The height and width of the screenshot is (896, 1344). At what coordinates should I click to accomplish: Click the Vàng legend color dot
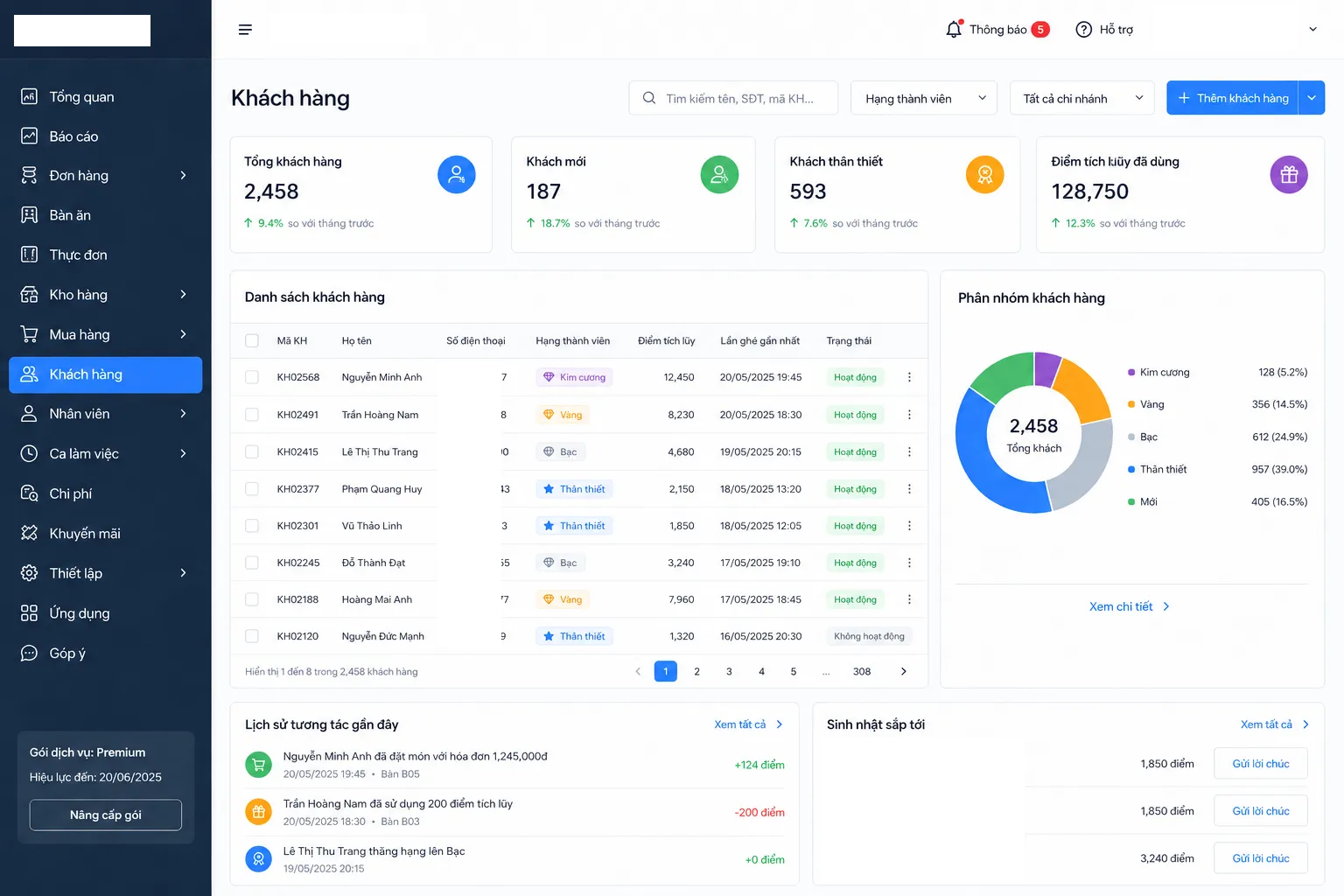[x=1131, y=404]
